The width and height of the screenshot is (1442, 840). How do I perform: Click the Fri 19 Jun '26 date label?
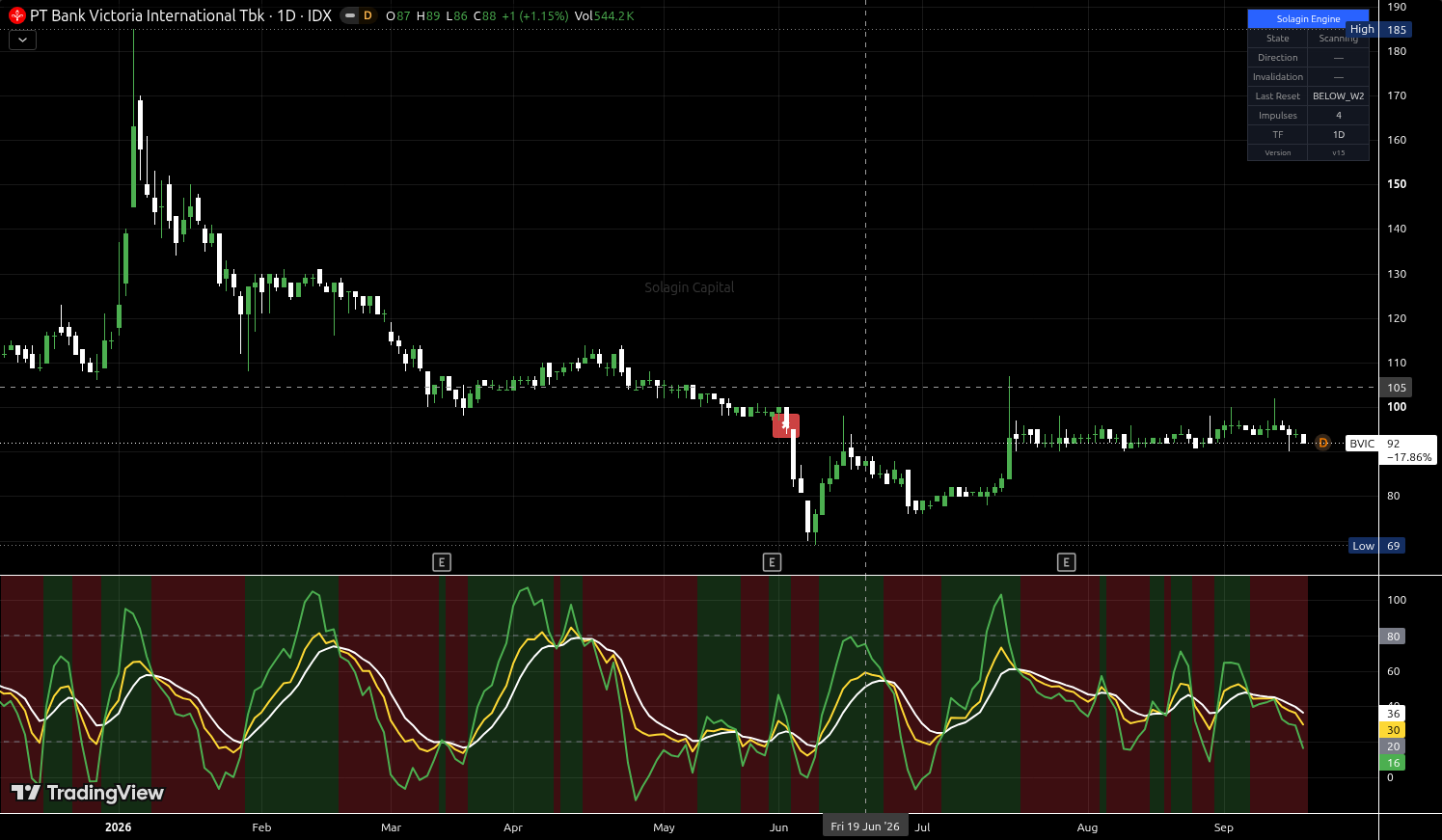[865, 826]
